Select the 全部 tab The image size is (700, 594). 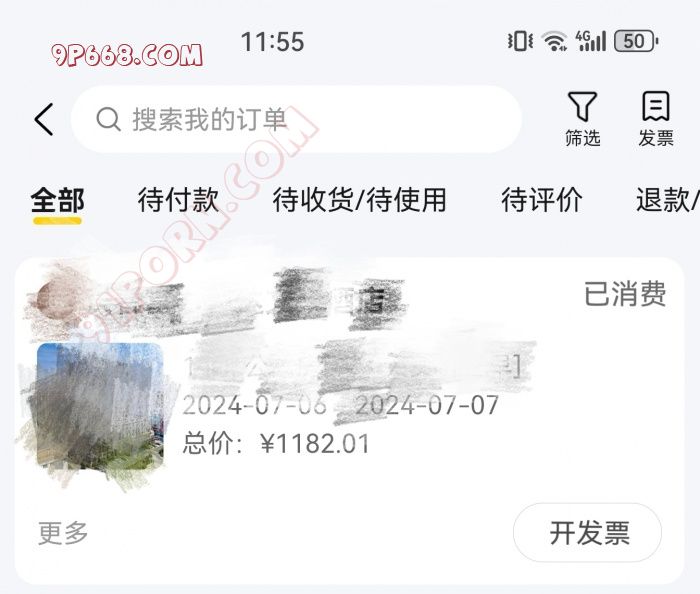[58, 200]
